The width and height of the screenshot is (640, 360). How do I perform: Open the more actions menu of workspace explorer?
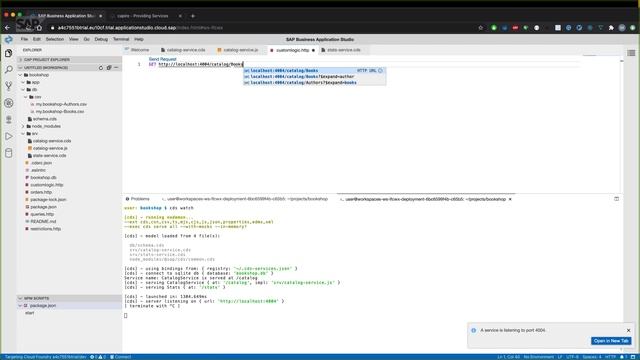point(116,68)
